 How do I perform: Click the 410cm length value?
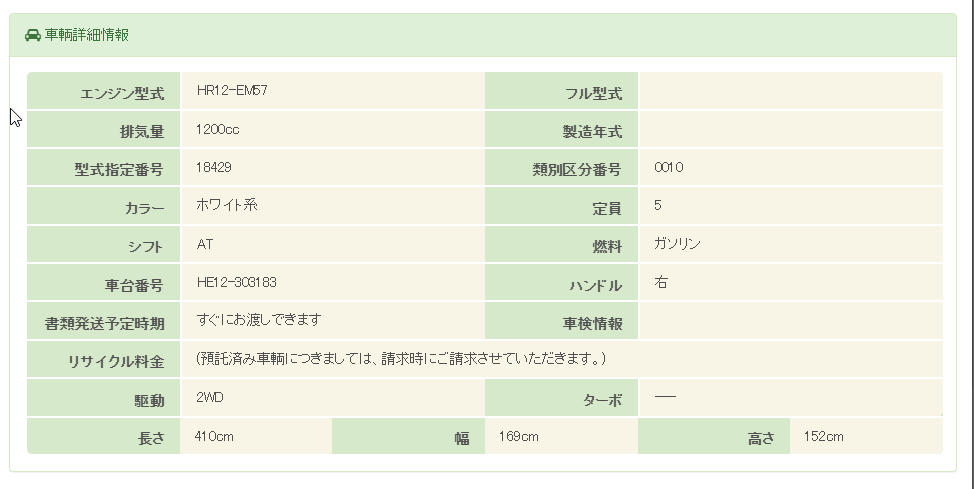point(214,436)
